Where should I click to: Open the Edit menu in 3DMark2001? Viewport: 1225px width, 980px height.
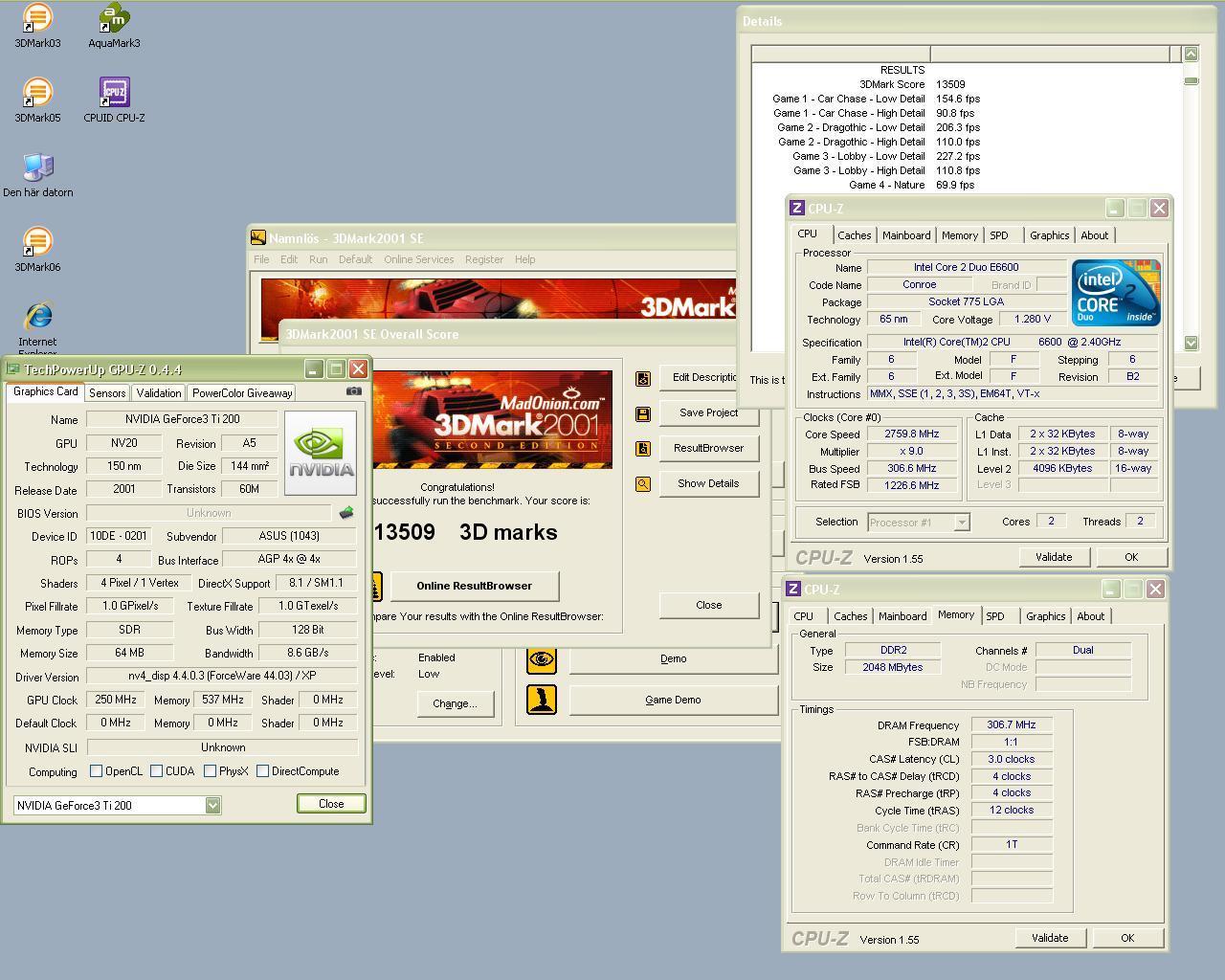[289, 259]
